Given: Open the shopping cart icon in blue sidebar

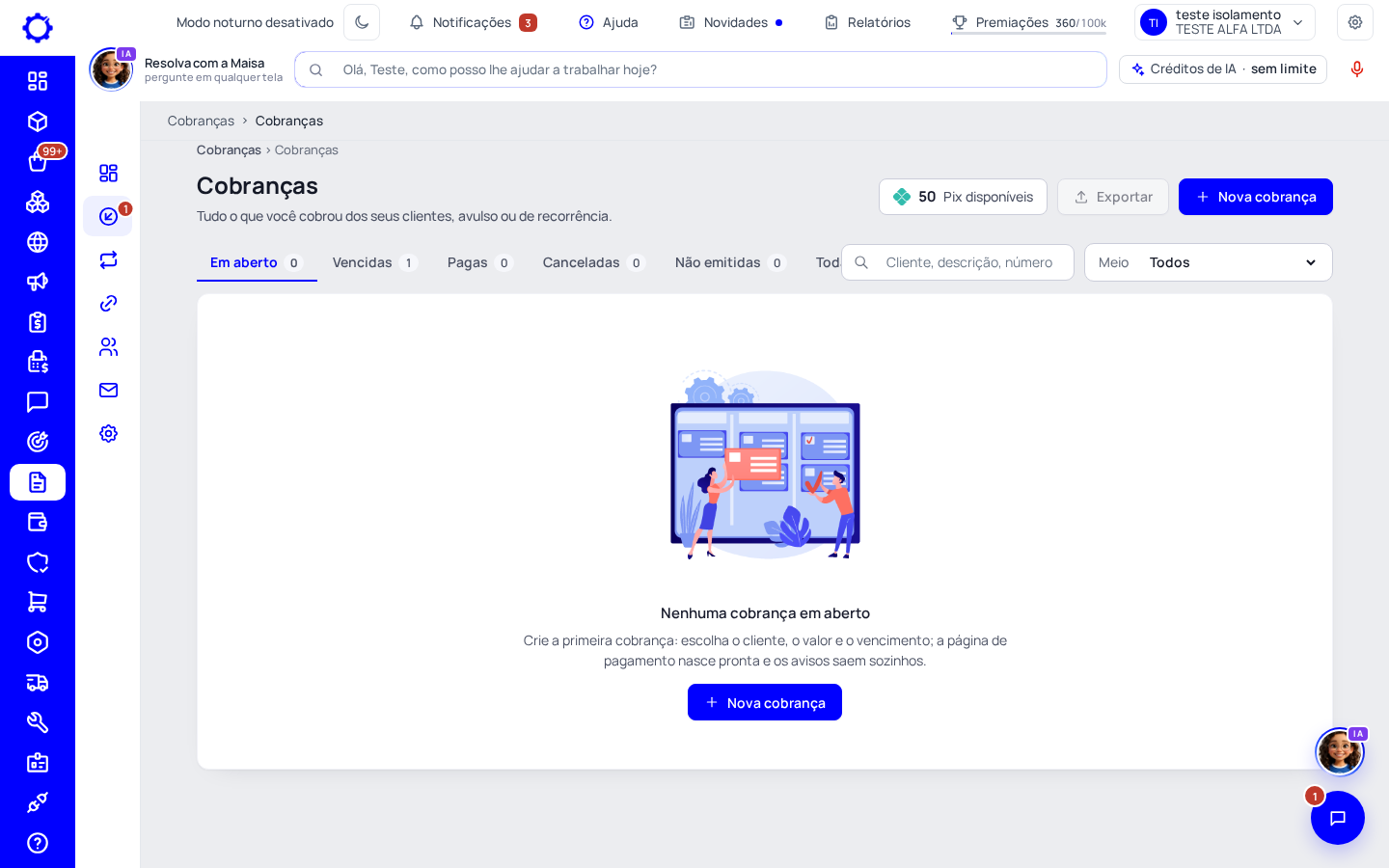Looking at the screenshot, I should 38,602.
